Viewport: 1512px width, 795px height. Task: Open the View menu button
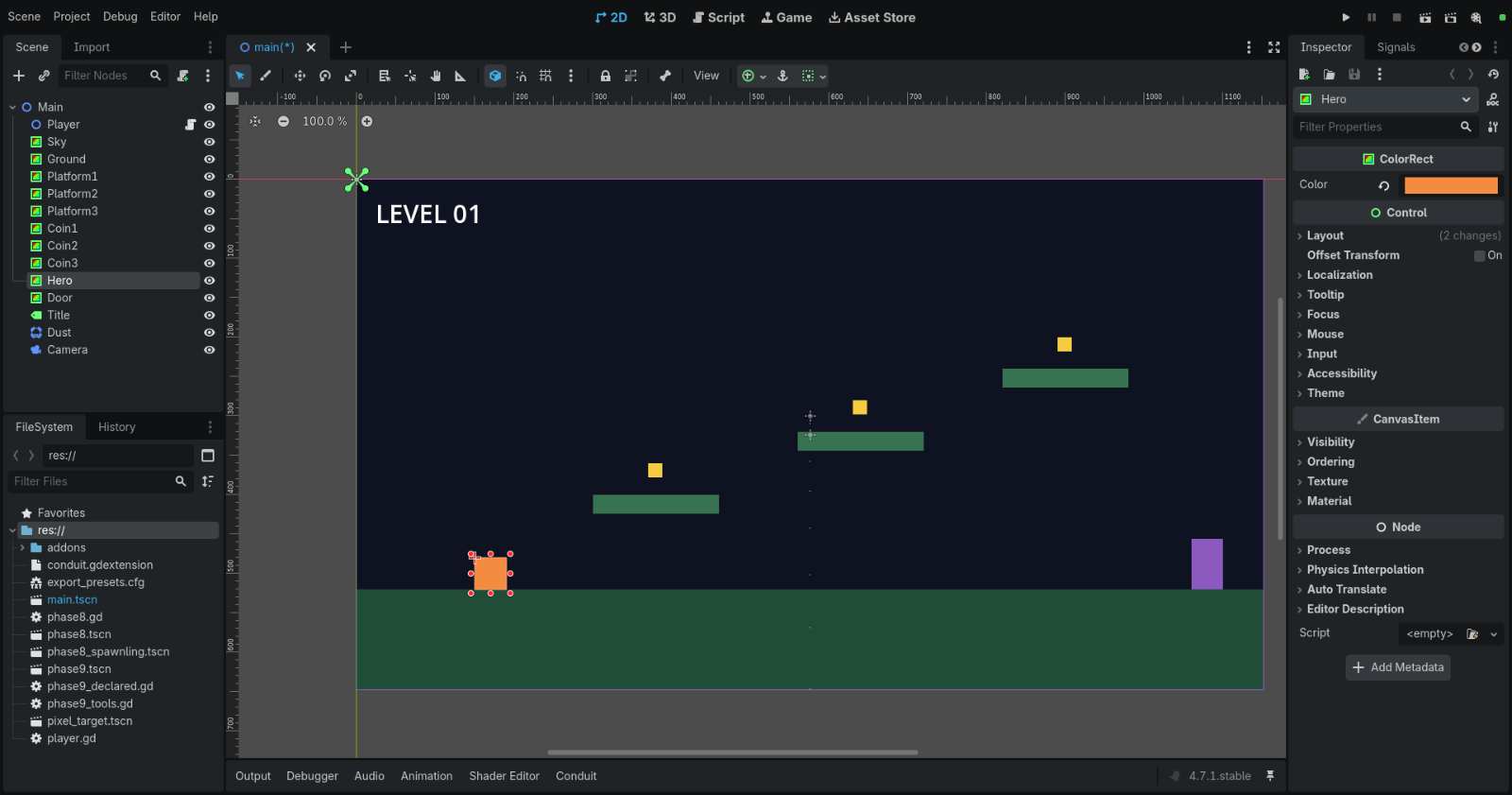point(706,76)
